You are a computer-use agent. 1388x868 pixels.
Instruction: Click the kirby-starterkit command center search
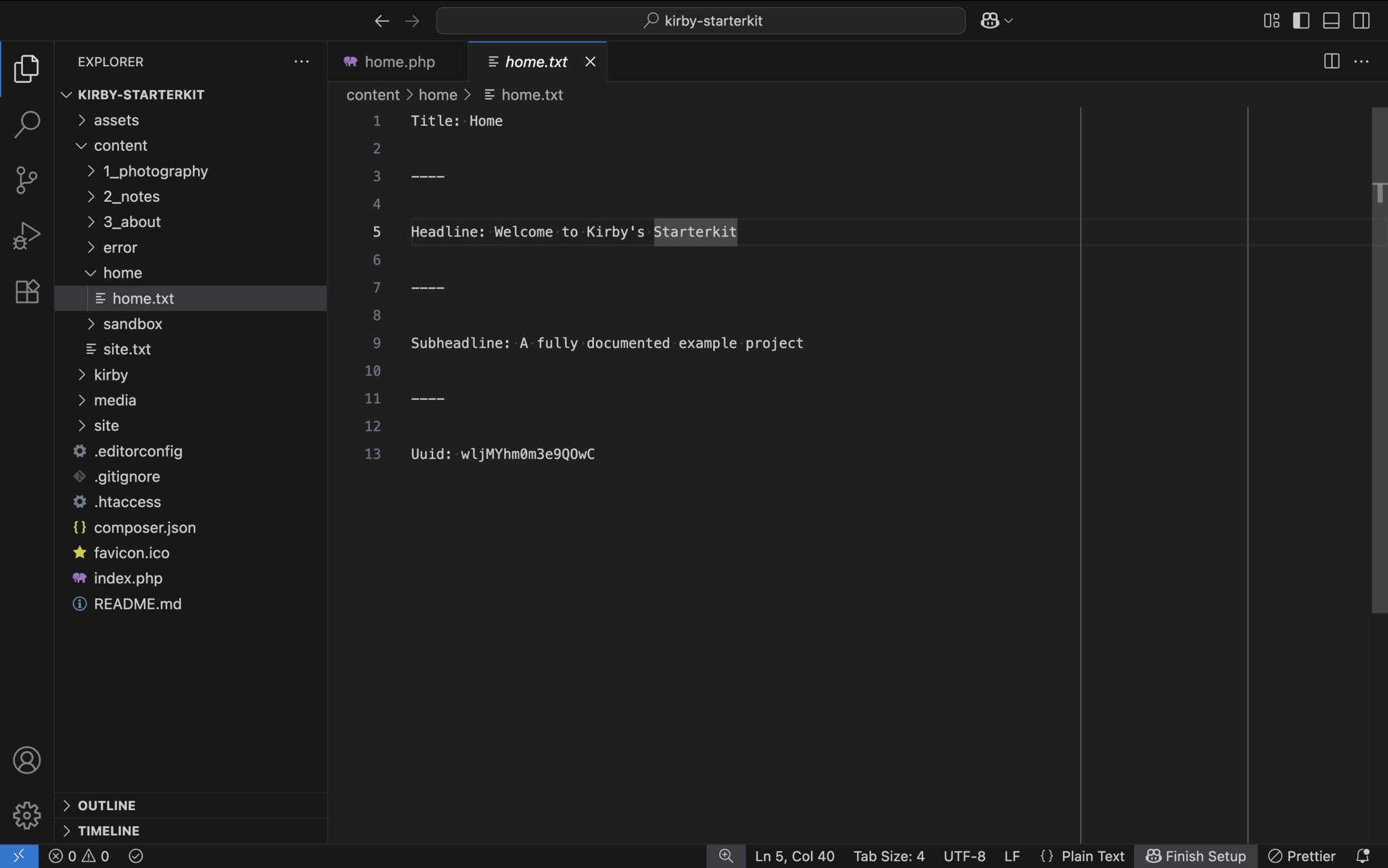pos(701,21)
